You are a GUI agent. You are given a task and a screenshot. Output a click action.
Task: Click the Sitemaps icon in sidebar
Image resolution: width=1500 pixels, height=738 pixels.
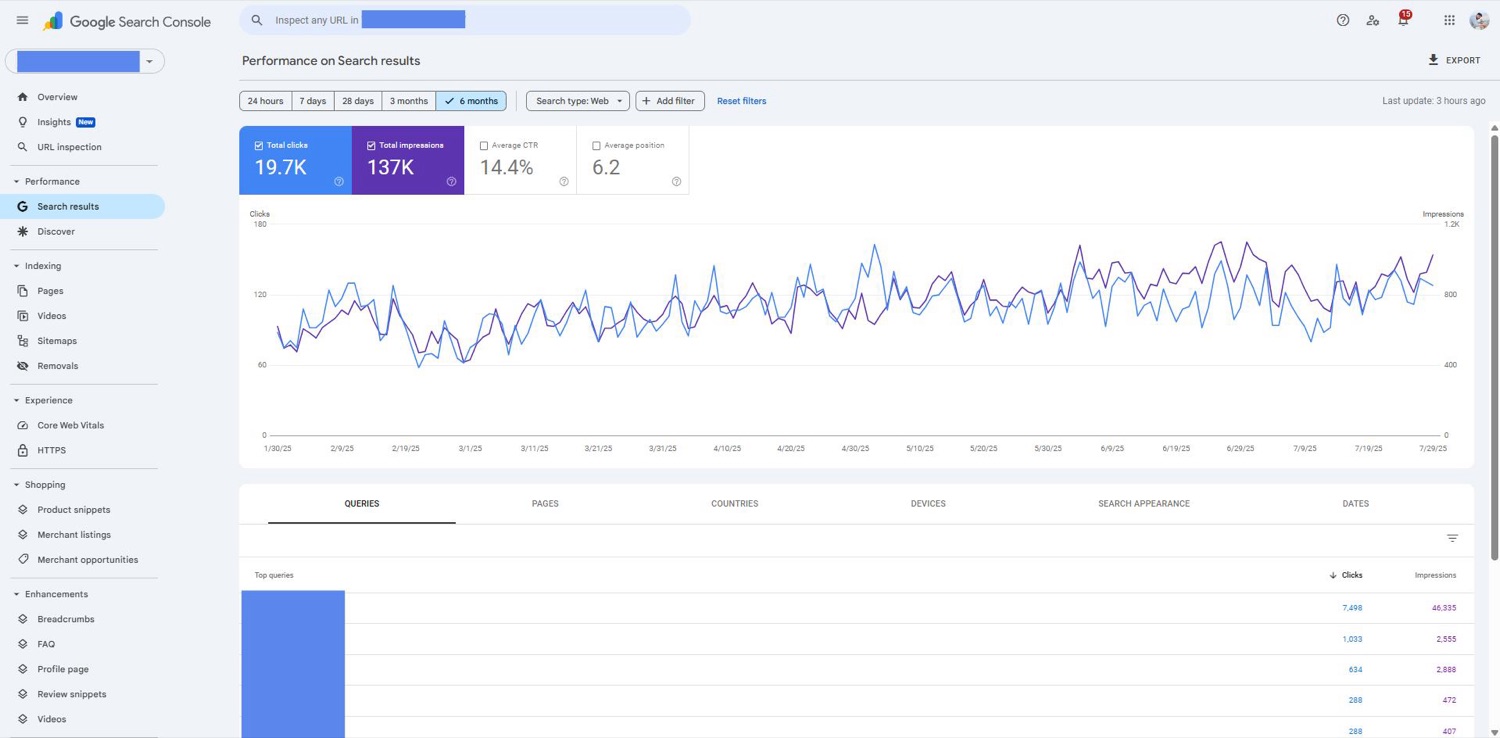(22, 341)
